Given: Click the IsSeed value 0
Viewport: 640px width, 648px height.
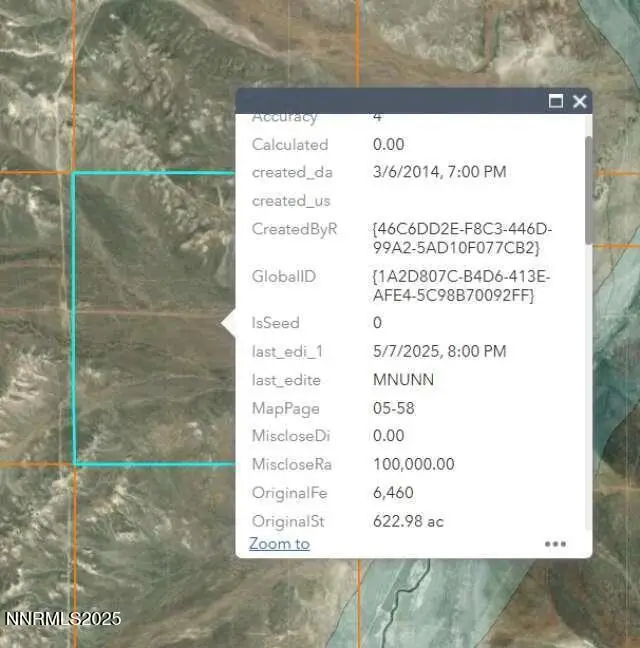Looking at the screenshot, I should 377,323.
